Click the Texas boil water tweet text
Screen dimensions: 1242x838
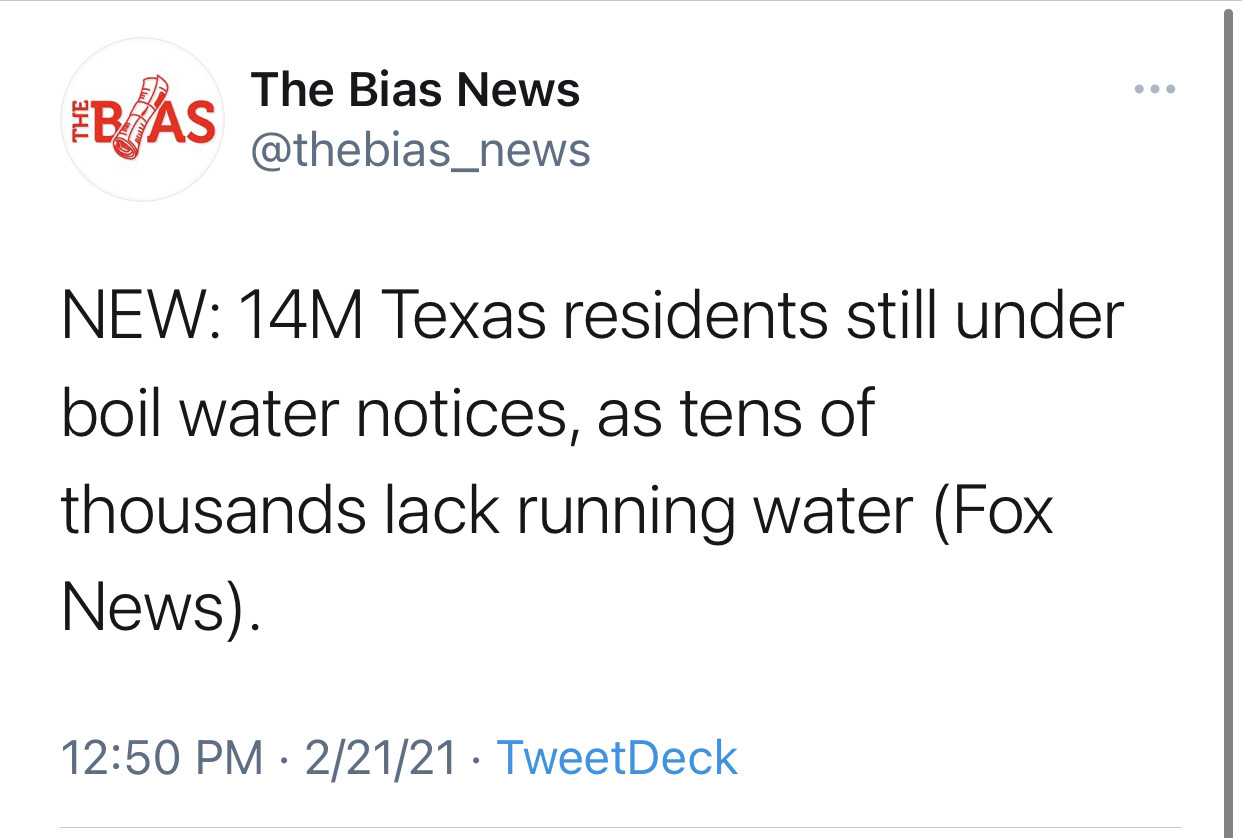pos(590,461)
